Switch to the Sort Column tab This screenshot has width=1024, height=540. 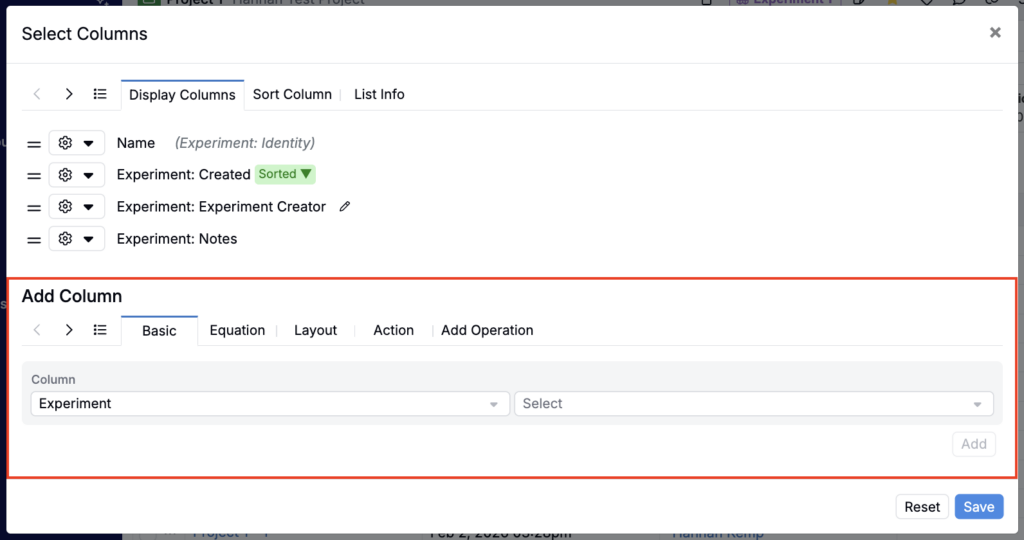(292, 94)
